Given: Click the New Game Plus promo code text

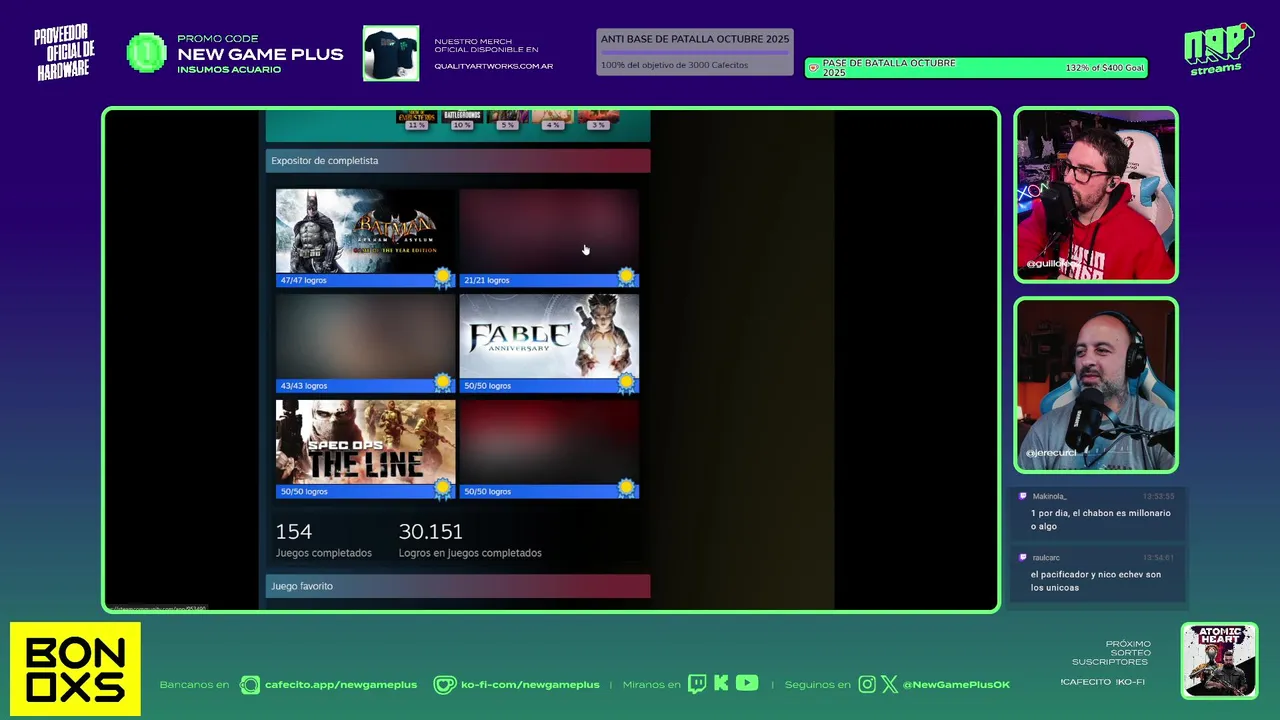Looking at the screenshot, I should pyautogui.click(x=260, y=54).
